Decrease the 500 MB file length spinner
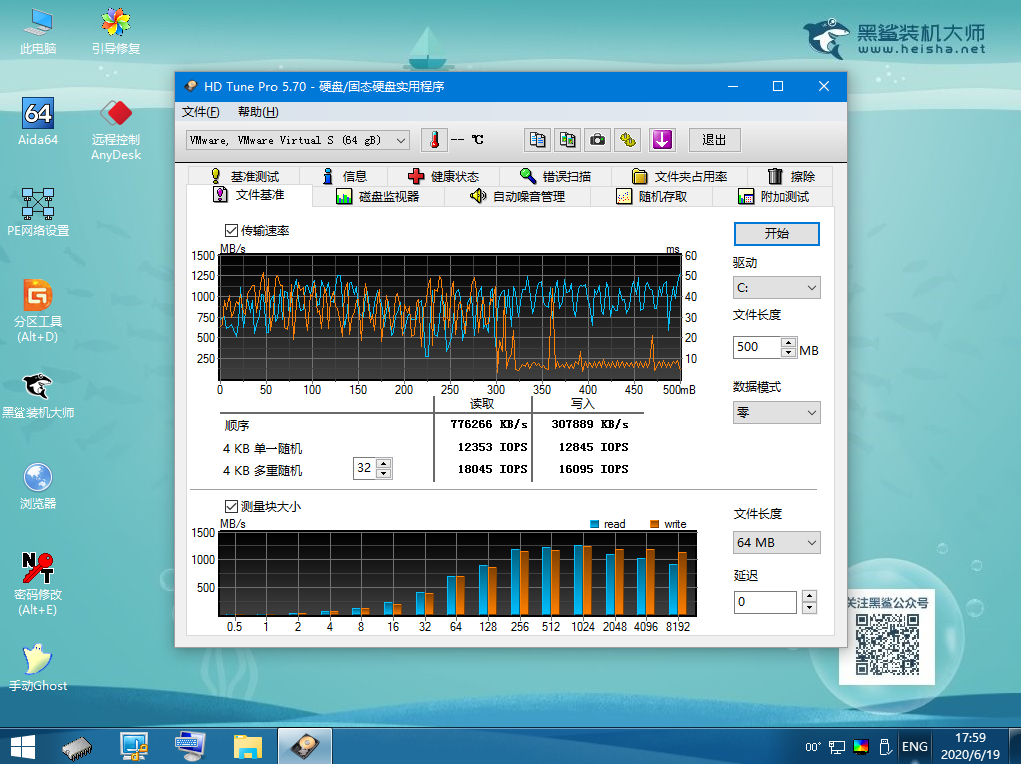The image size is (1021, 764). click(x=789, y=352)
